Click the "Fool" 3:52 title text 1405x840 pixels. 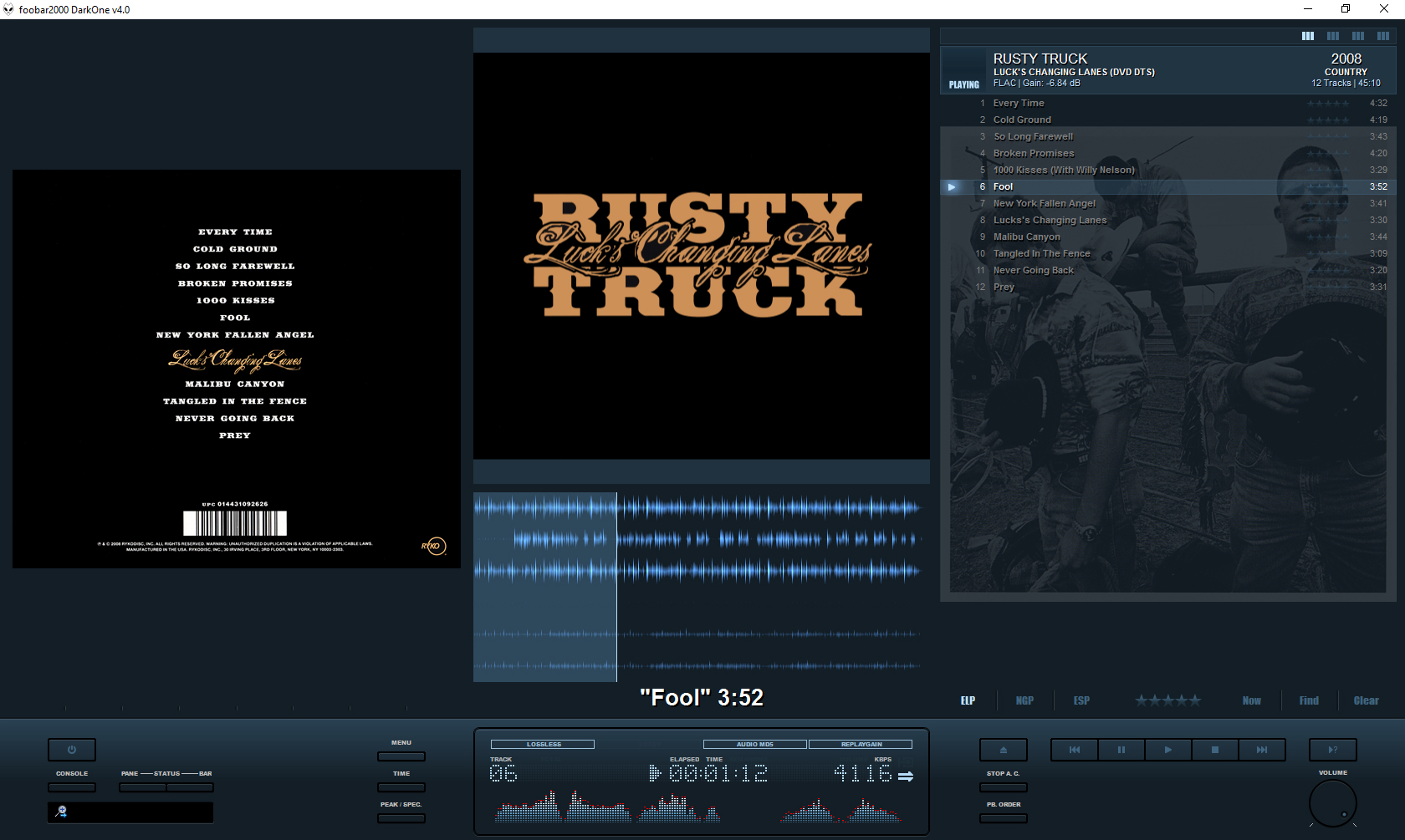click(701, 697)
